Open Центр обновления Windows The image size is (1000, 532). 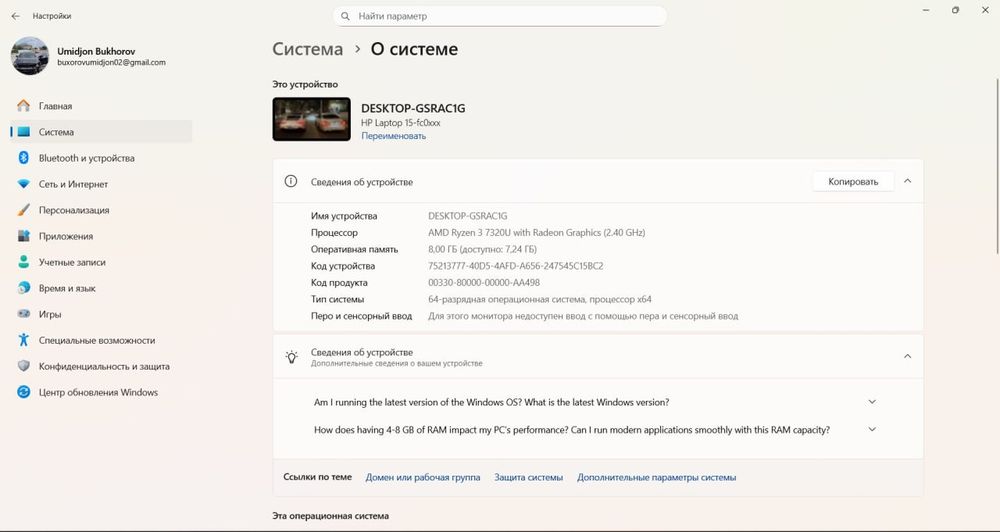(101, 392)
